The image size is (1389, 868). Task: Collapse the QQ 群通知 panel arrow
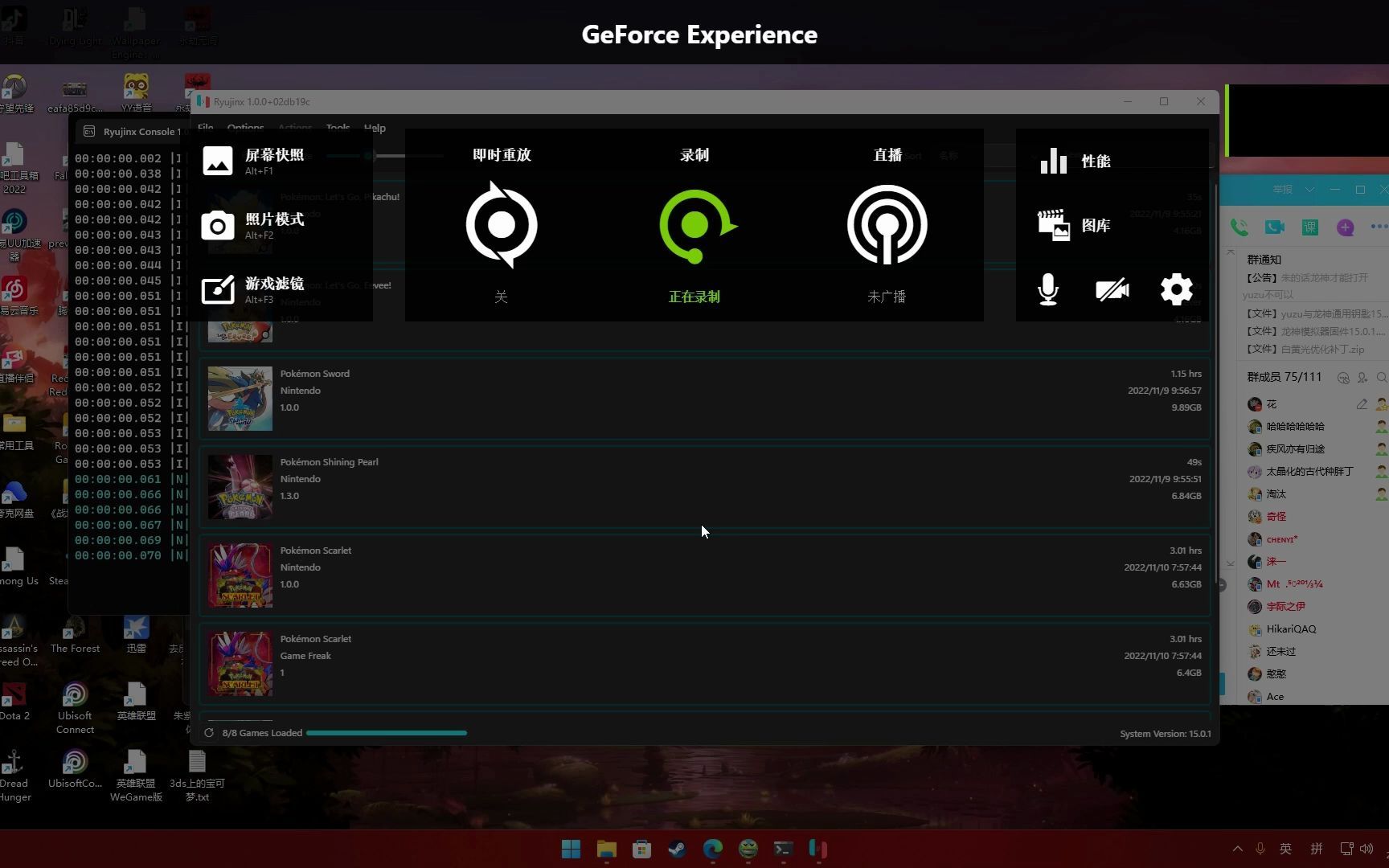point(1231,252)
